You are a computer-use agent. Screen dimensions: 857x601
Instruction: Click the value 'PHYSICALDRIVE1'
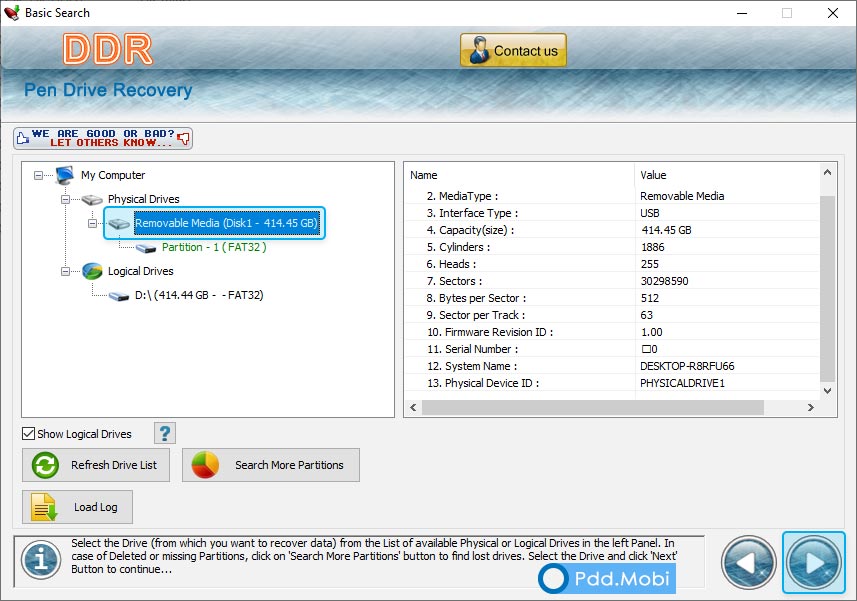(x=682, y=383)
